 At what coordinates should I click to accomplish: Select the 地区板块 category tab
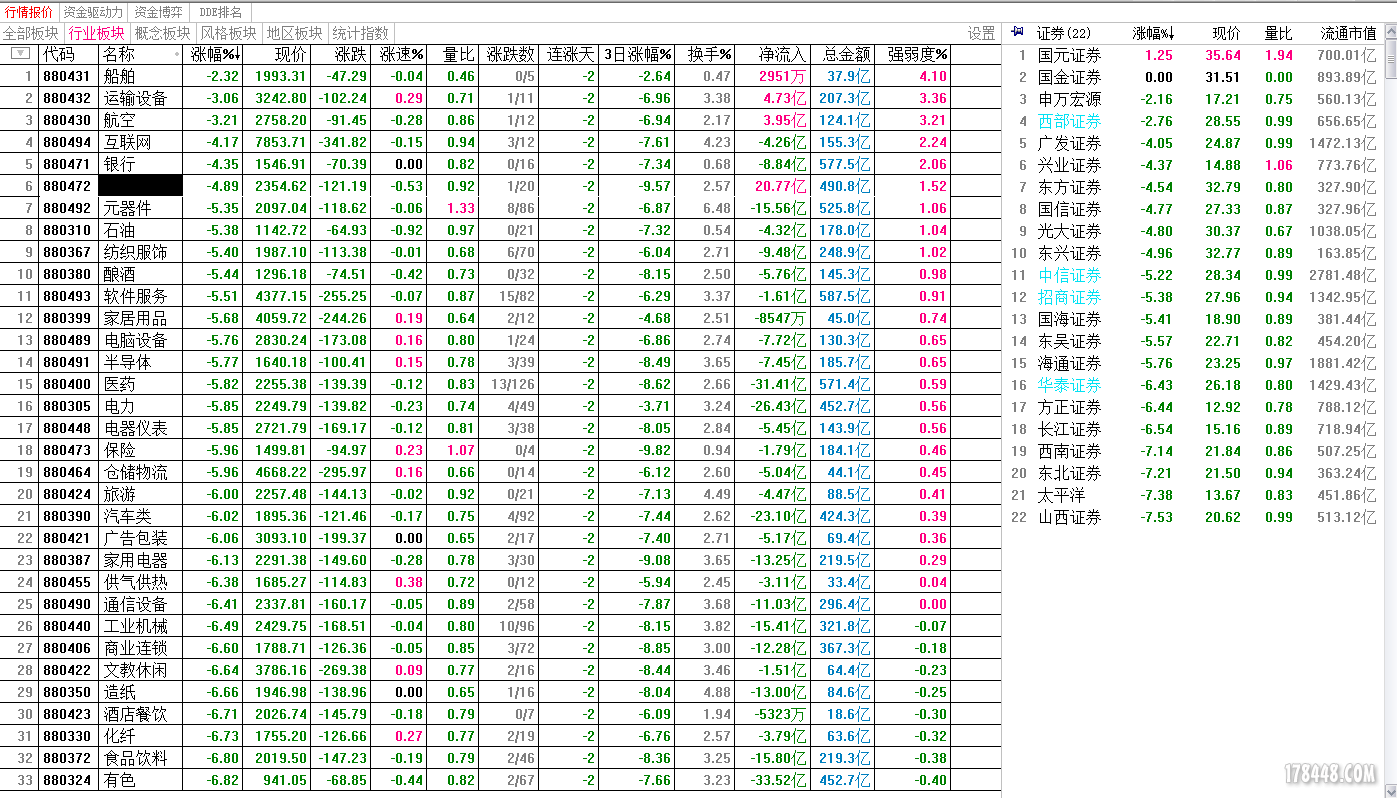pyautogui.click(x=294, y=33)
